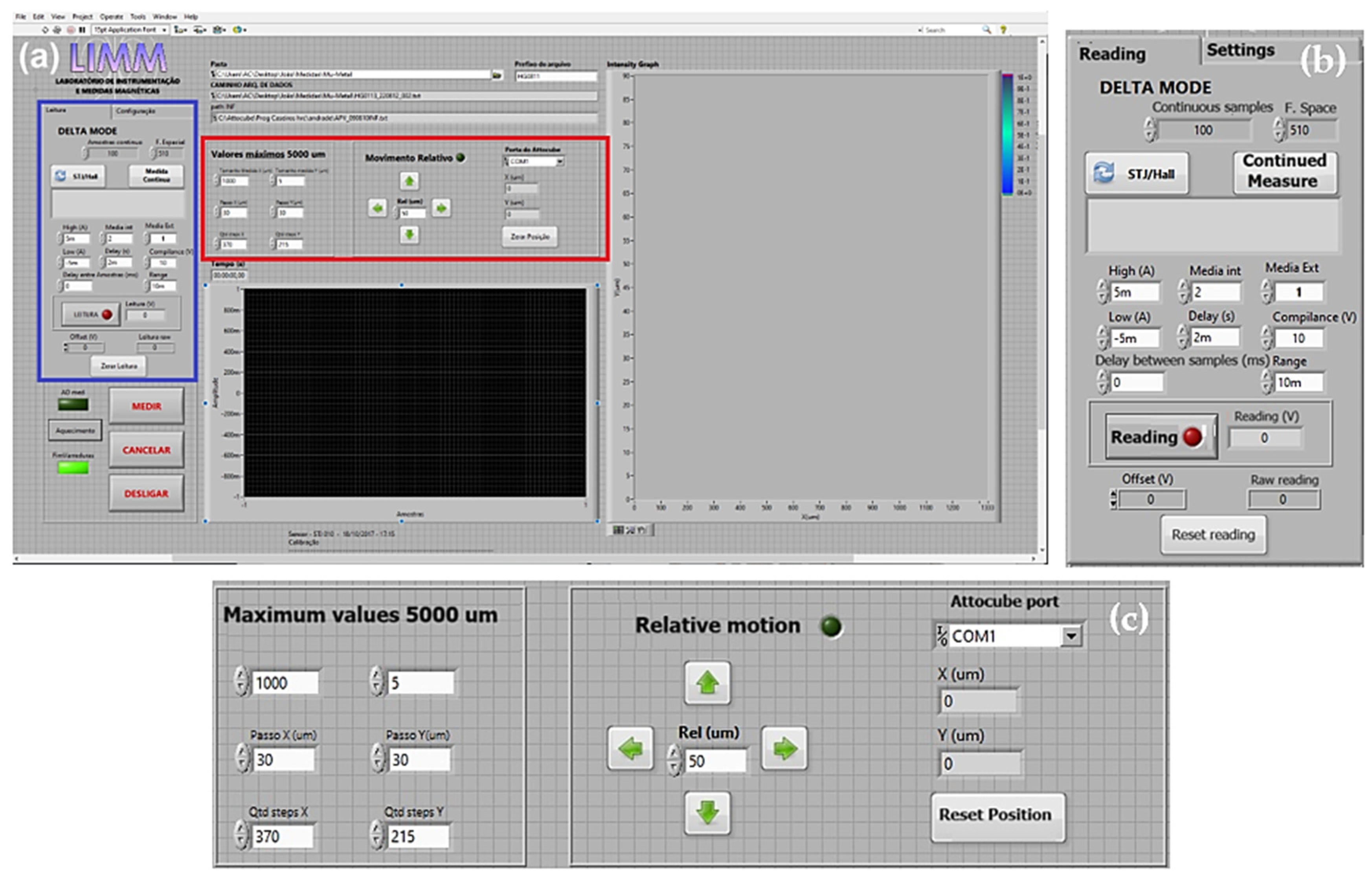Click the green left arrow in panel (c)

[630, 748]
